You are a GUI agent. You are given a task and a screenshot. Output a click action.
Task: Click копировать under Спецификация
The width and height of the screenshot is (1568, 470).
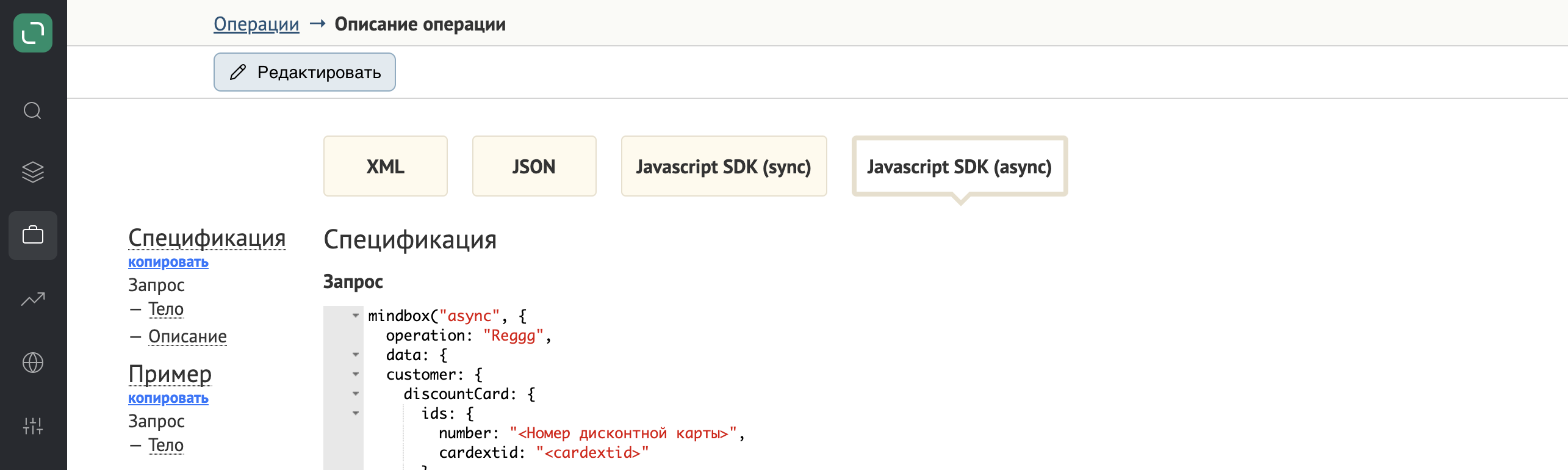[168, 262]
